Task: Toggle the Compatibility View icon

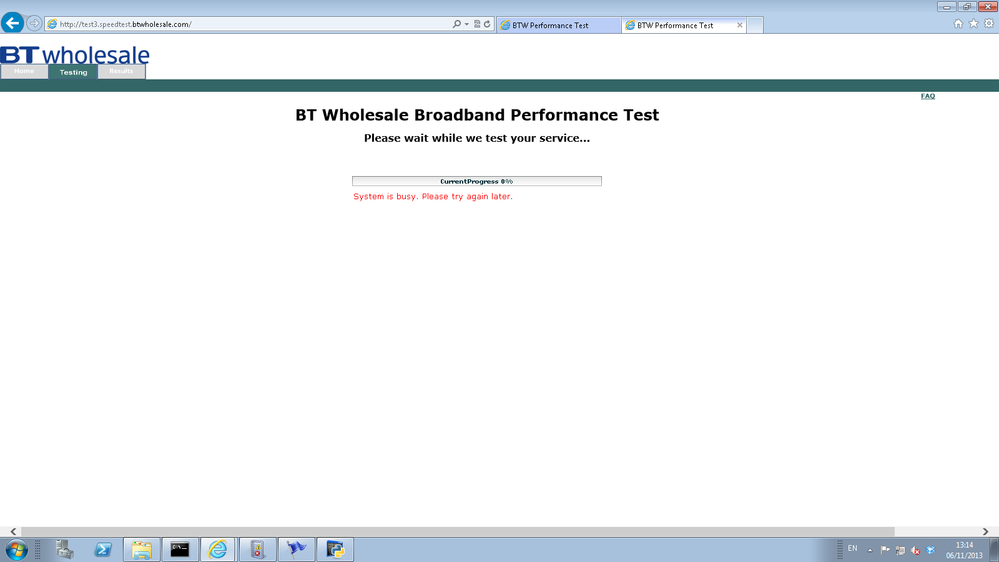Action: 477,24
